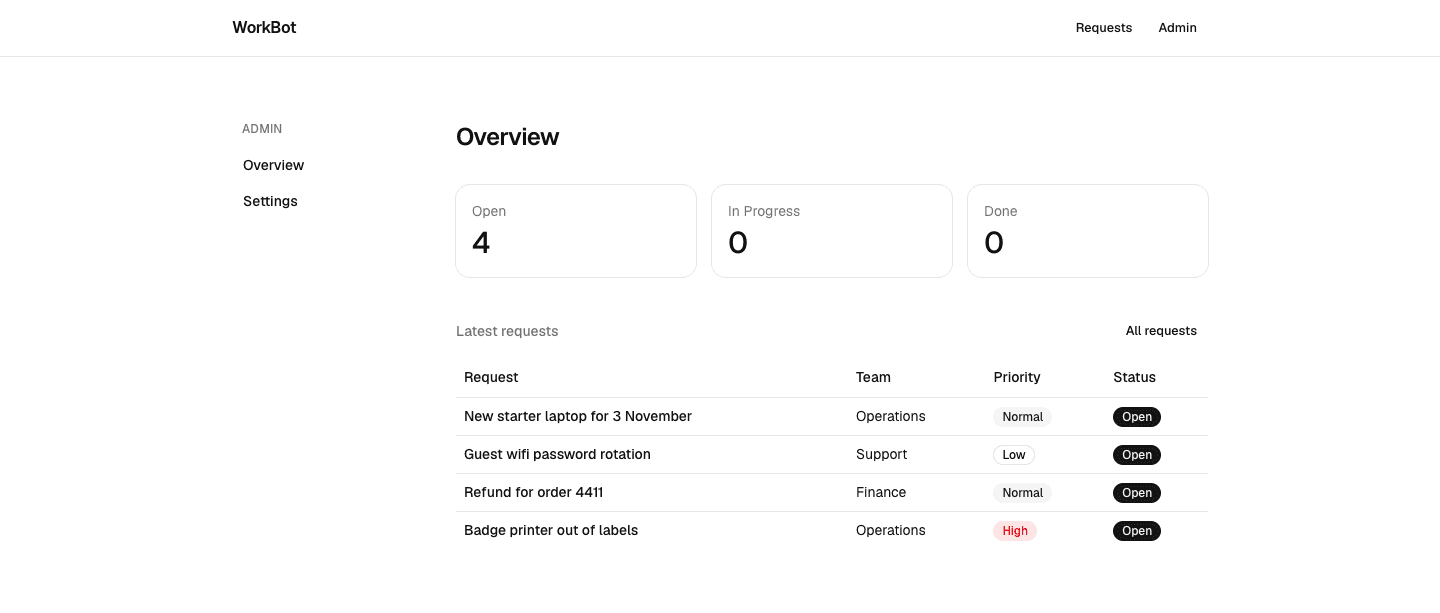Open 'Badge printer out of labels' request

point(551,530)
